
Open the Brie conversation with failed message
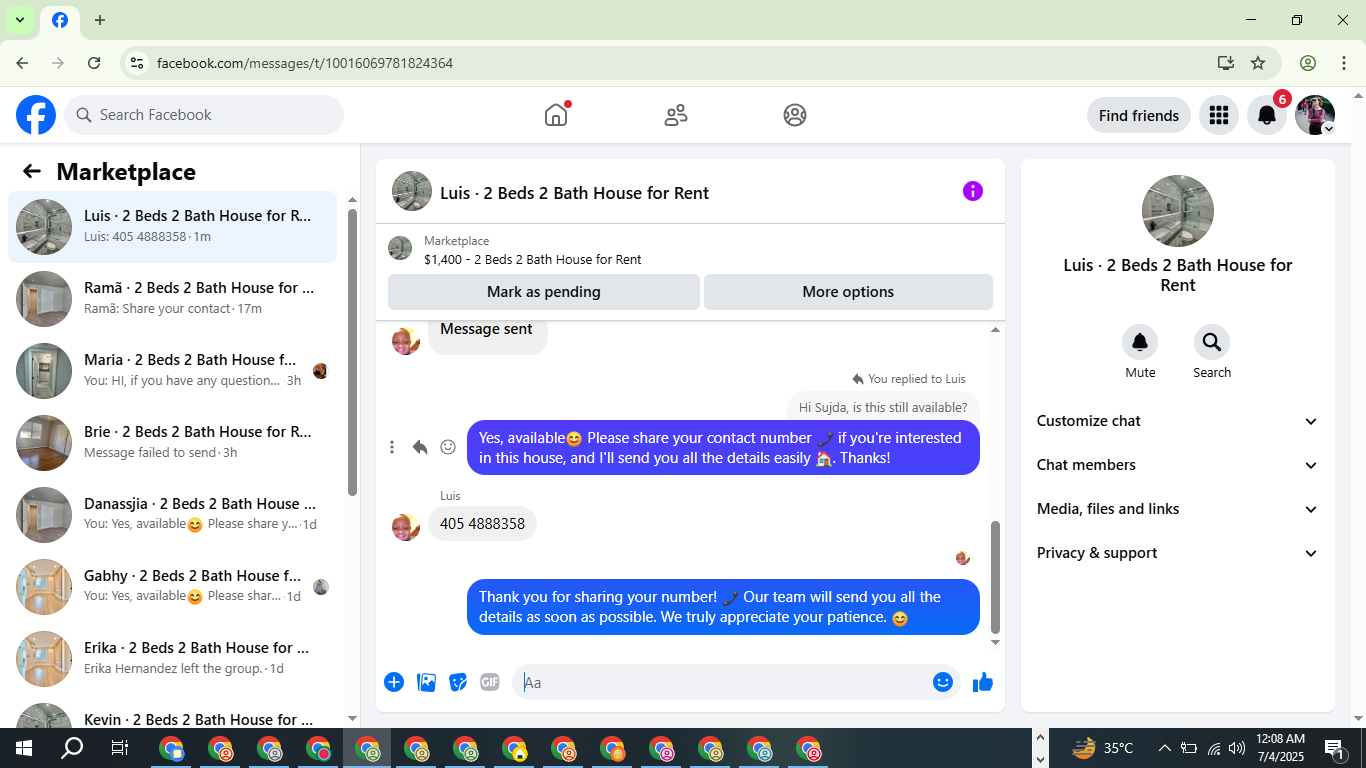point(172,443)
